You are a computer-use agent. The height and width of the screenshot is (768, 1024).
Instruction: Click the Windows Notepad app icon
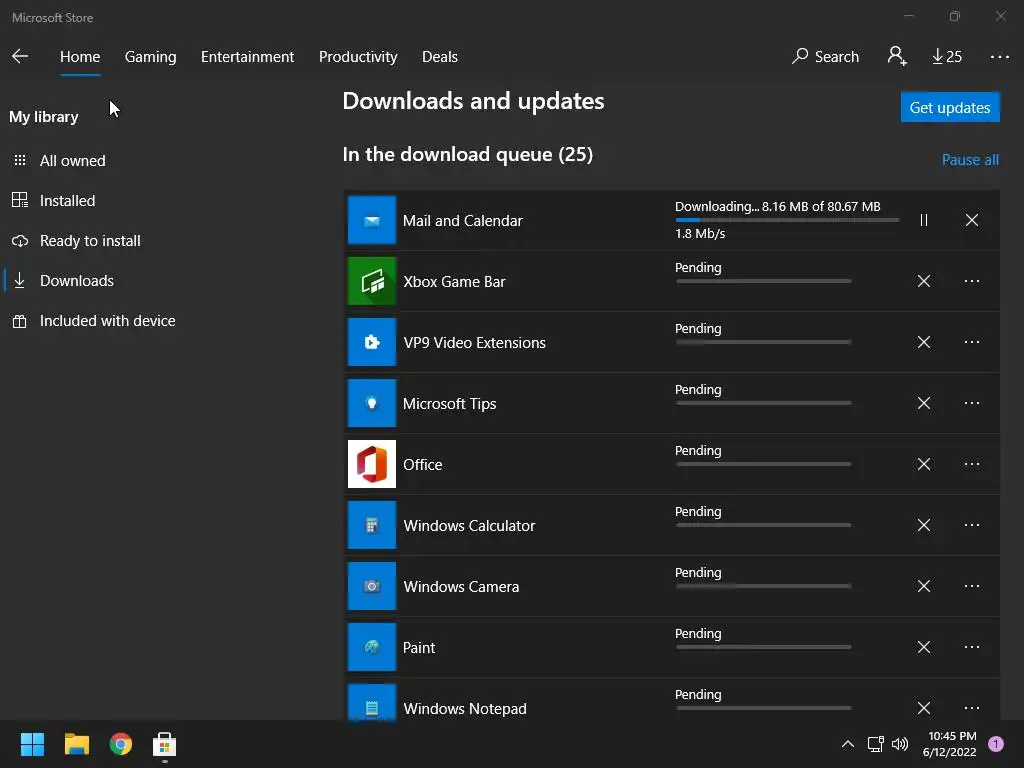pos(372,703)
